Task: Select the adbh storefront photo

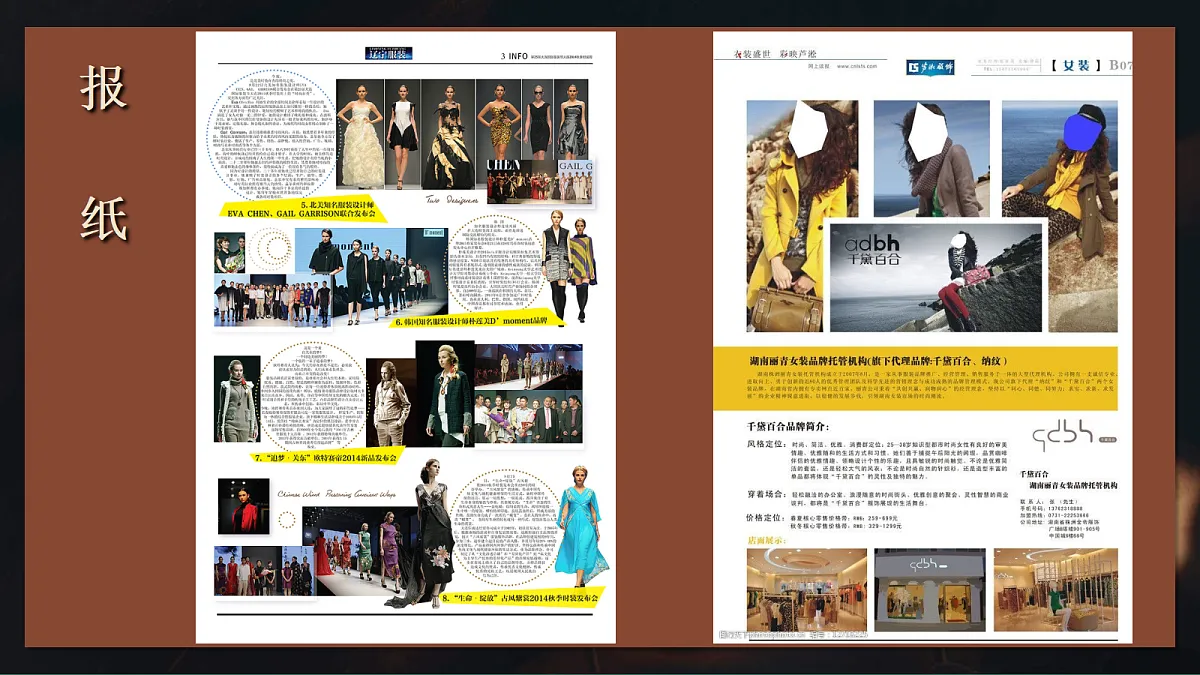Action: [x=931, y=590]
